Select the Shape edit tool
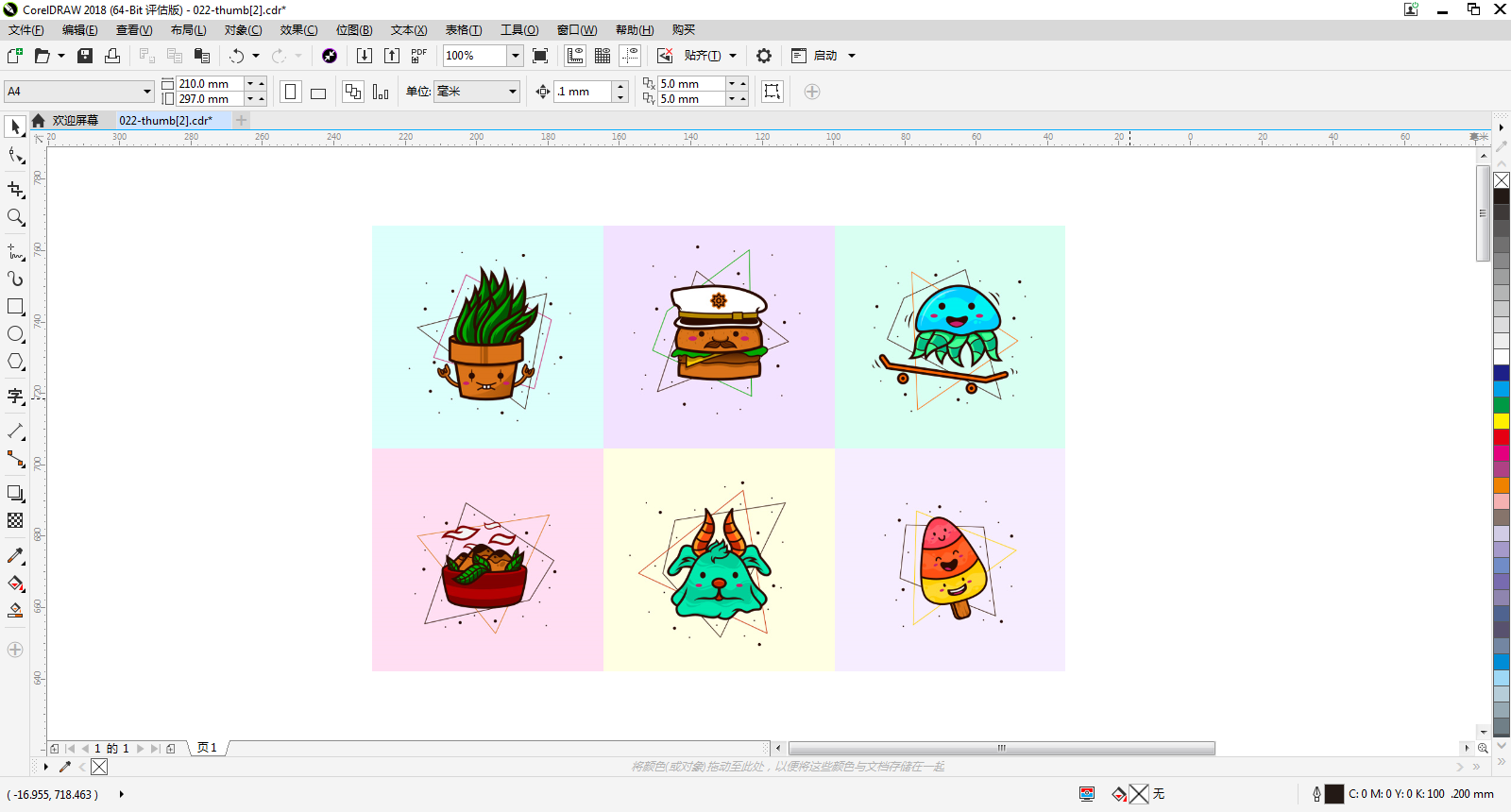This screenshot has height=812, width=1511. click(x=15, y=155)
